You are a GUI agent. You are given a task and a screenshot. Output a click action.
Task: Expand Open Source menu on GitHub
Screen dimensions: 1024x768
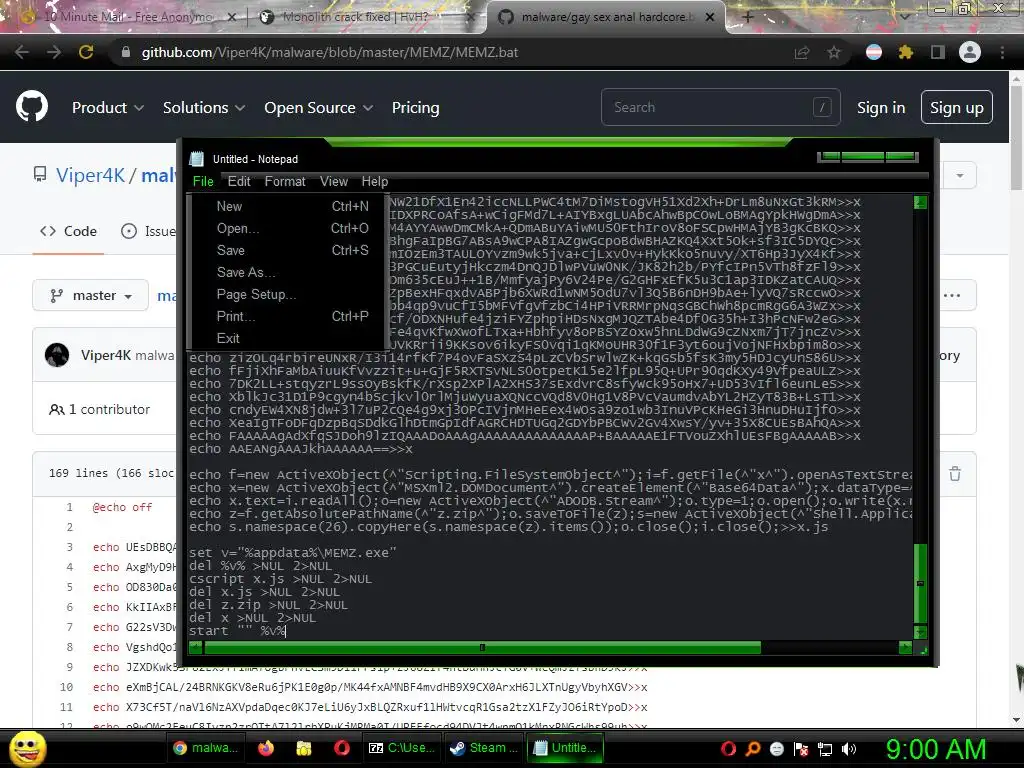point(319,107)
